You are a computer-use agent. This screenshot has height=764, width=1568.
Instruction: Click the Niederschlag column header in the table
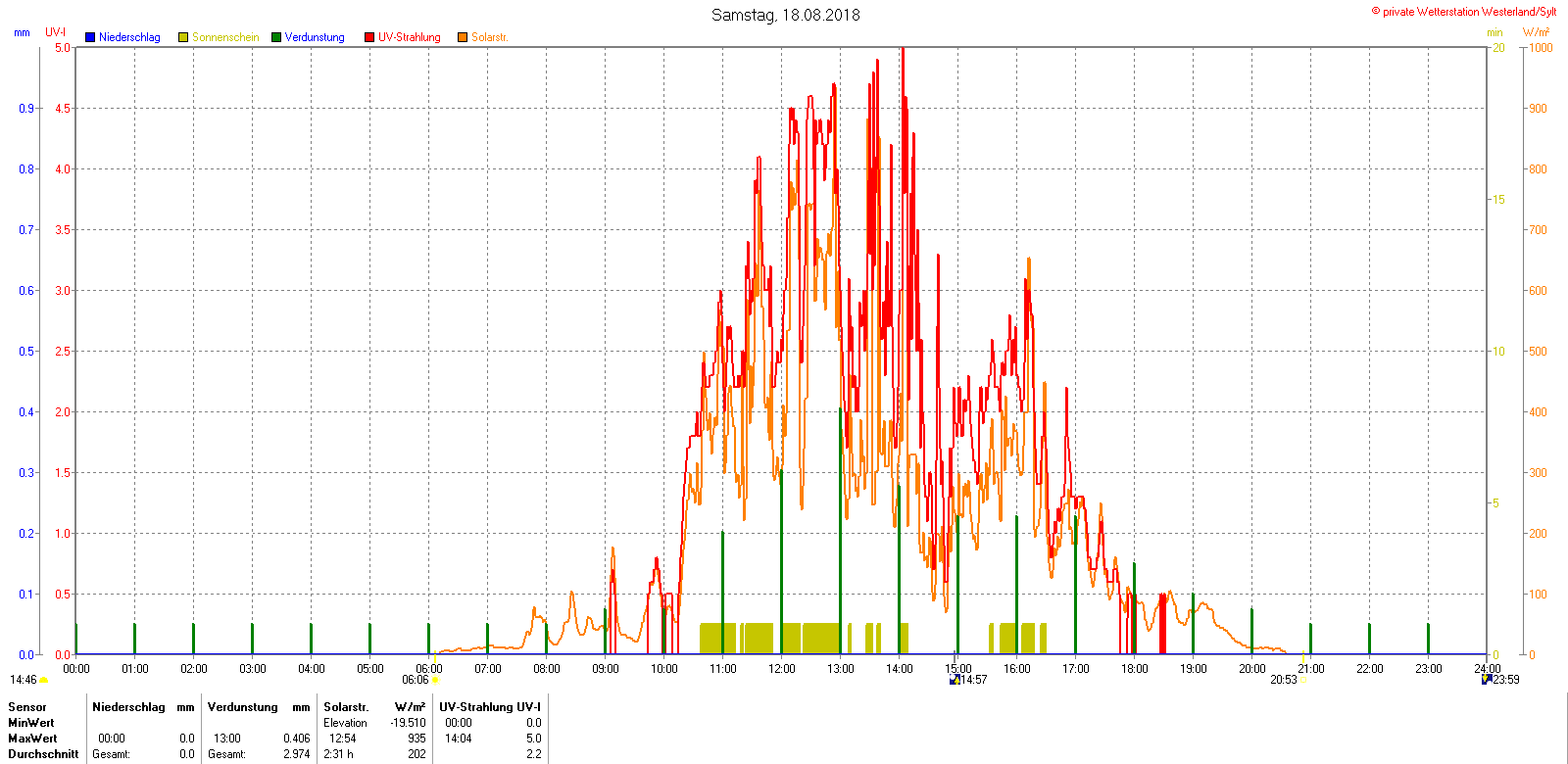tap(128, 707)
